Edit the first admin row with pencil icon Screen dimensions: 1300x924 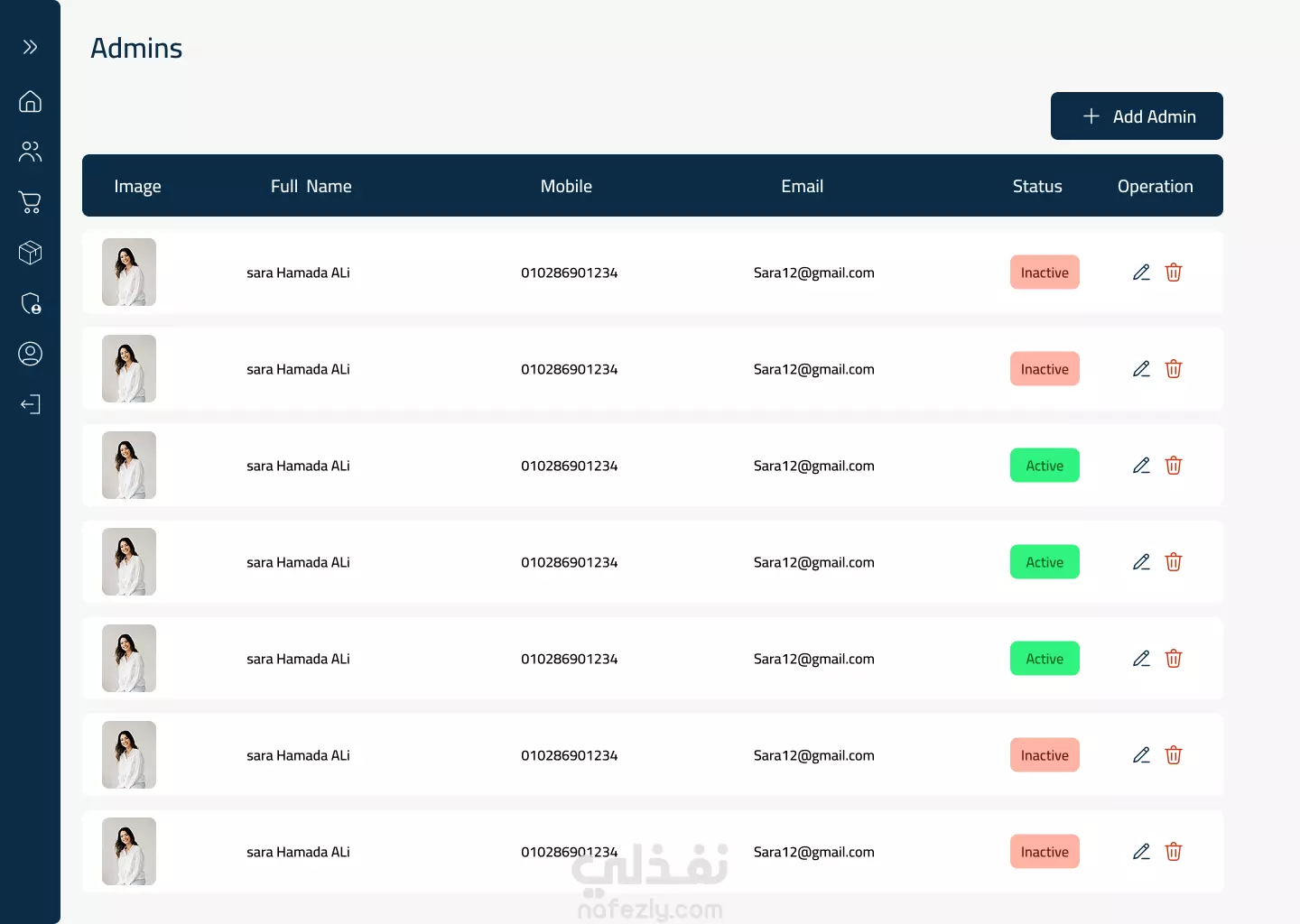[1141, 273]
